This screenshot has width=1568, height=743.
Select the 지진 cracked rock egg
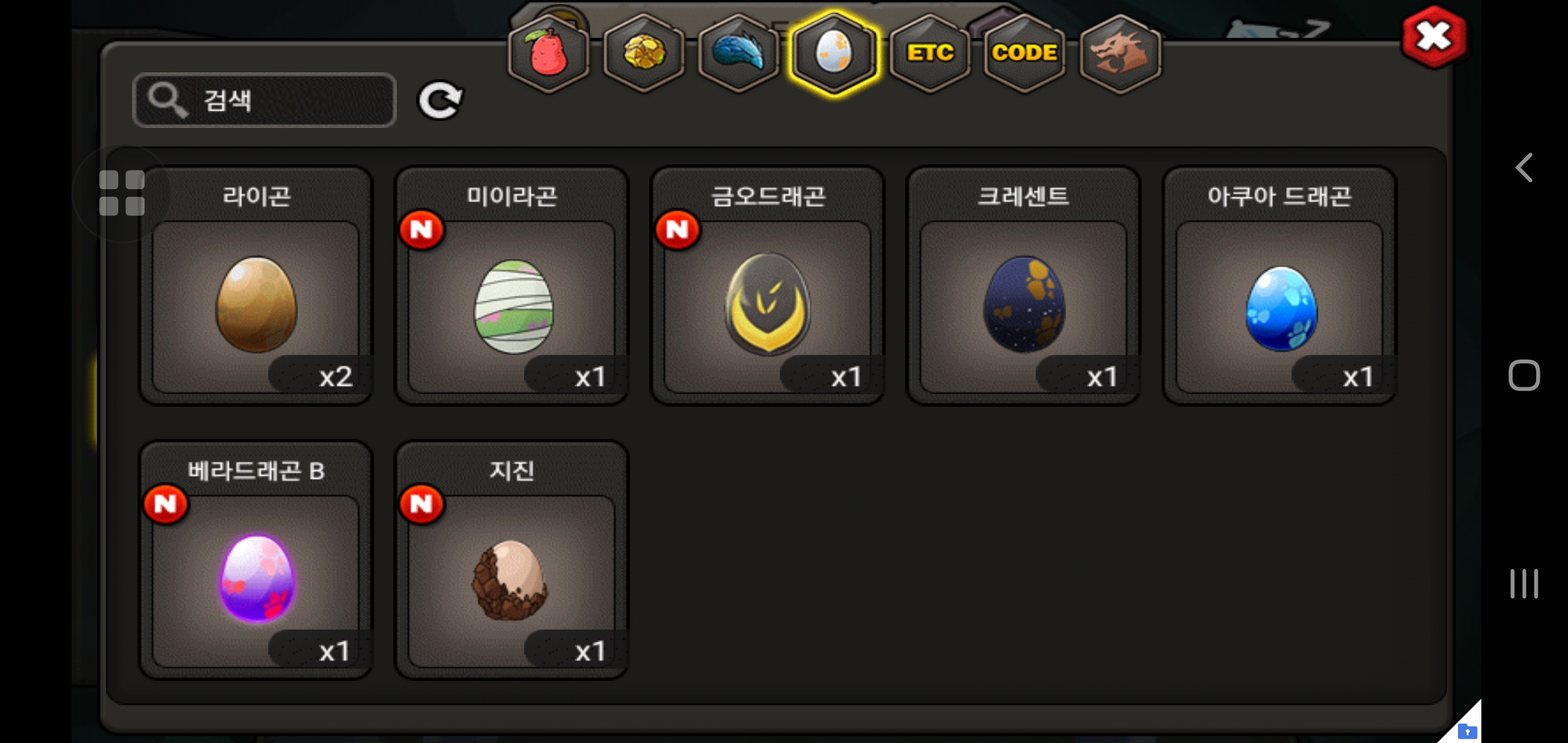click(512, 561)
